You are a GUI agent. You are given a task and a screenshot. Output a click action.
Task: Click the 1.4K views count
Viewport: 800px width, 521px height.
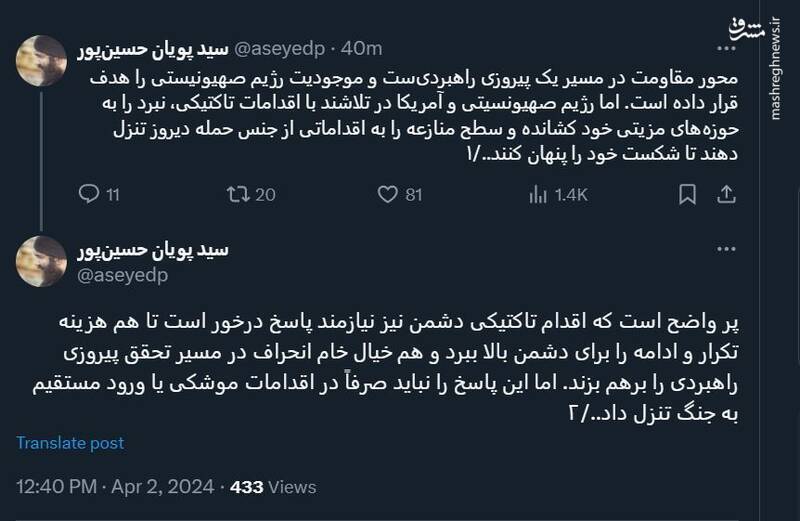click(571, 195)
